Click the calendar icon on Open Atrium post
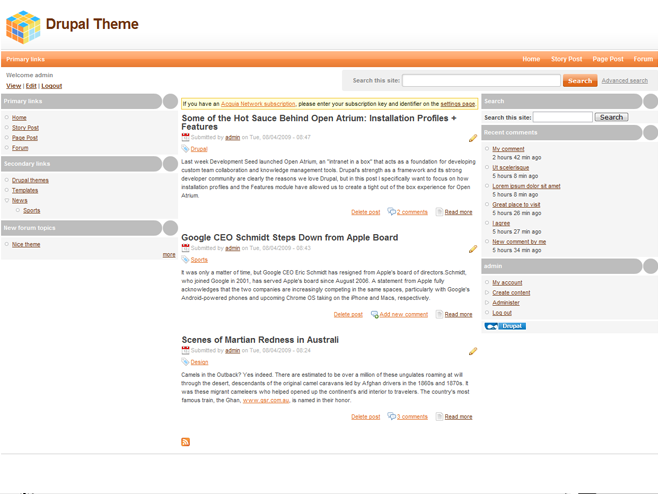 (185, 137)
